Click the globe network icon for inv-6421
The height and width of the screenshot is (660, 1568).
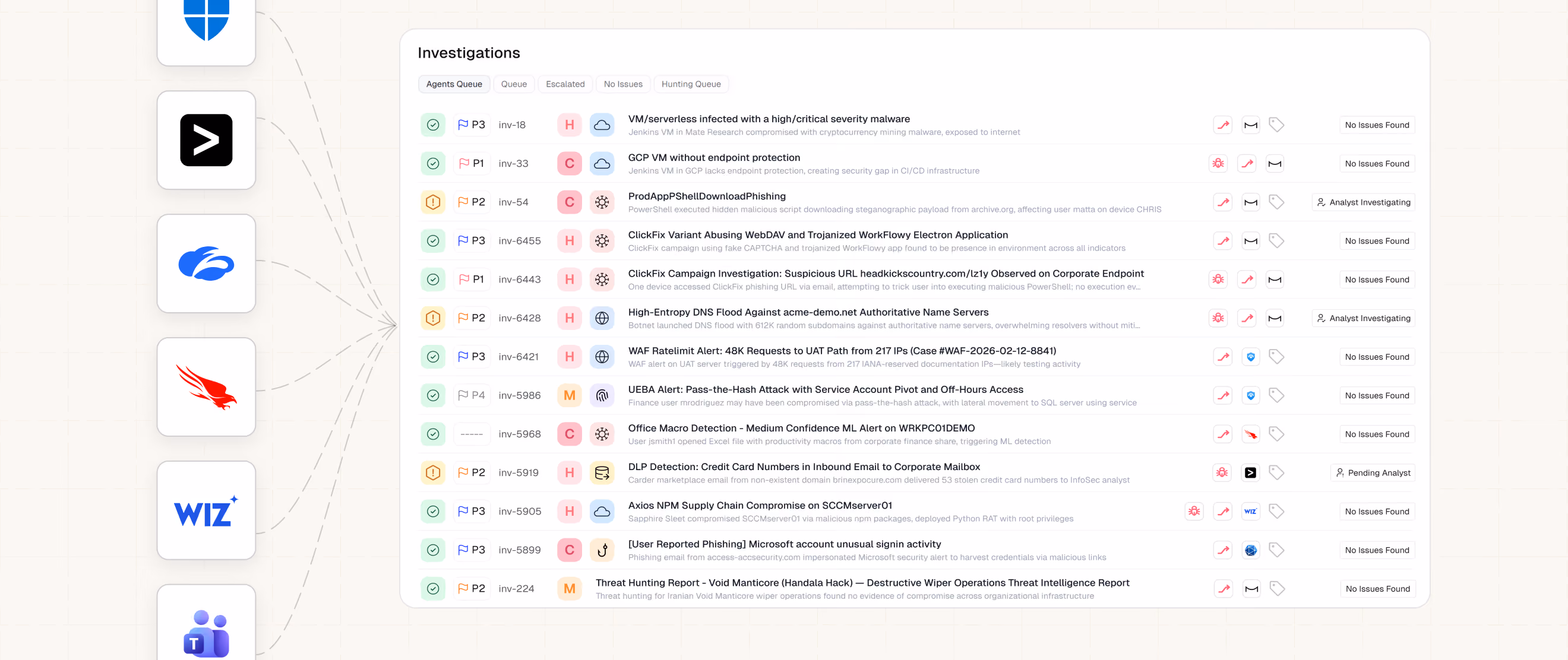(602, 357)
